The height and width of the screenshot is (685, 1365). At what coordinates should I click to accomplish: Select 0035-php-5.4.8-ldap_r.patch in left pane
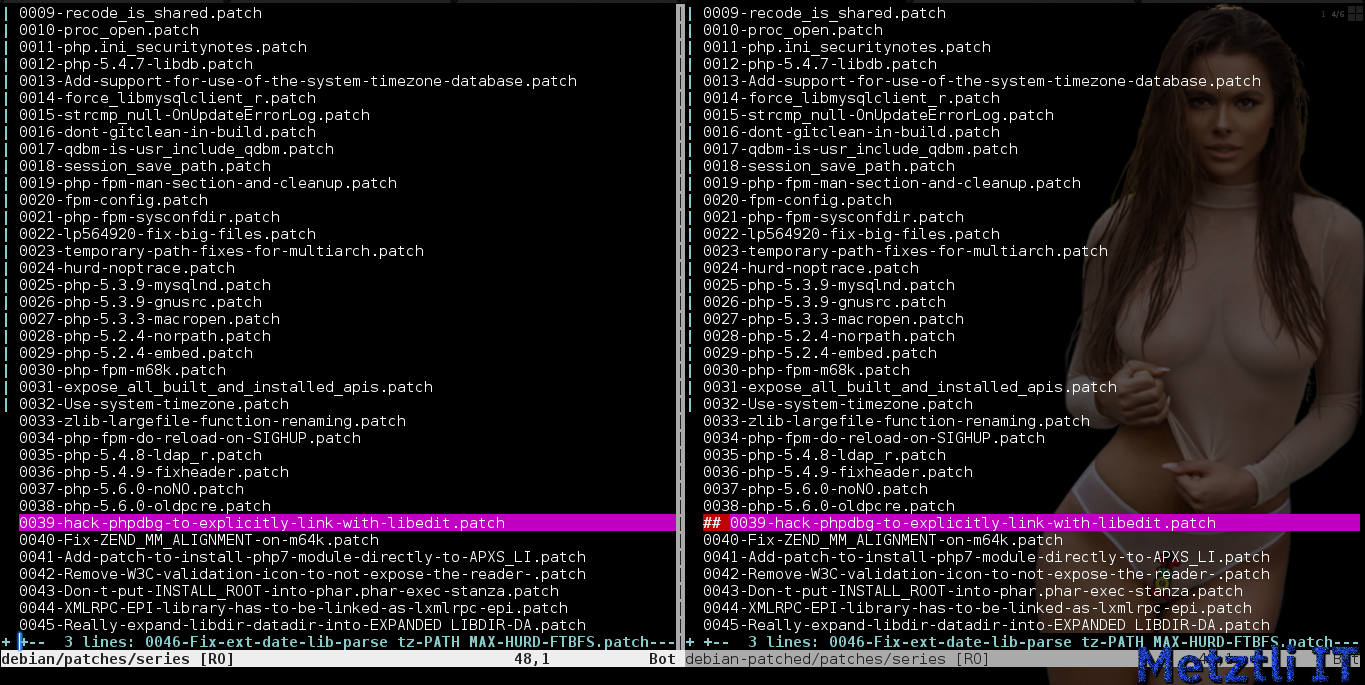140,455
